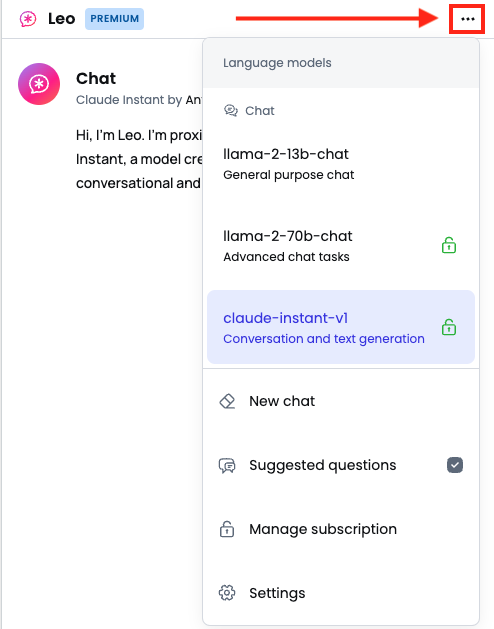Click the Leo title text
The height and width of the screenshot is (629, 494).
coord(61,19)
